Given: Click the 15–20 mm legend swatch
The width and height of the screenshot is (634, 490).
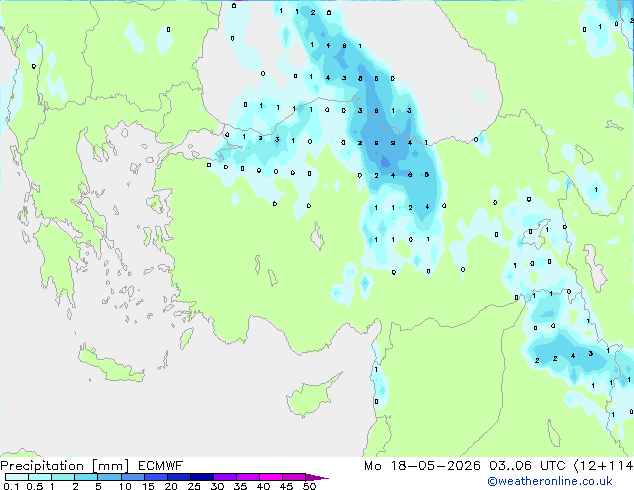Looking at the screenshot, I should [x=156, y=477].
